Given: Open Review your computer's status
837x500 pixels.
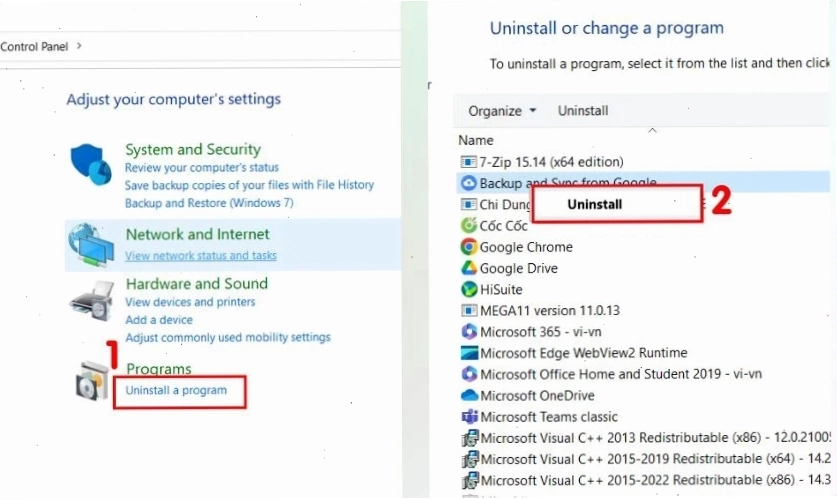Looking at the screenshot, I should pyautogui.click(x=202, y=168).
